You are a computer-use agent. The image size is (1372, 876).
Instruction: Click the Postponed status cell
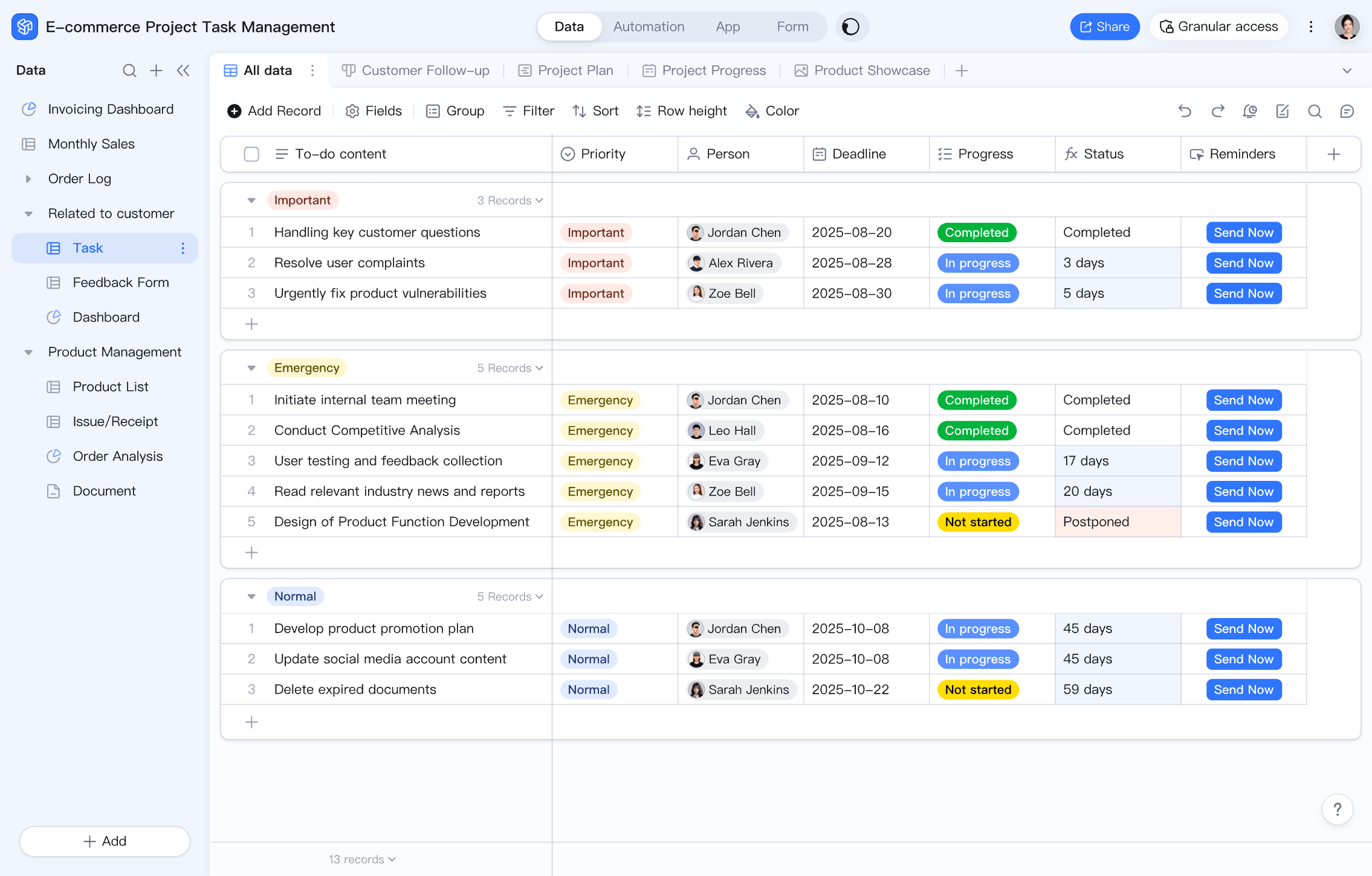click(x=1117, y=522)
